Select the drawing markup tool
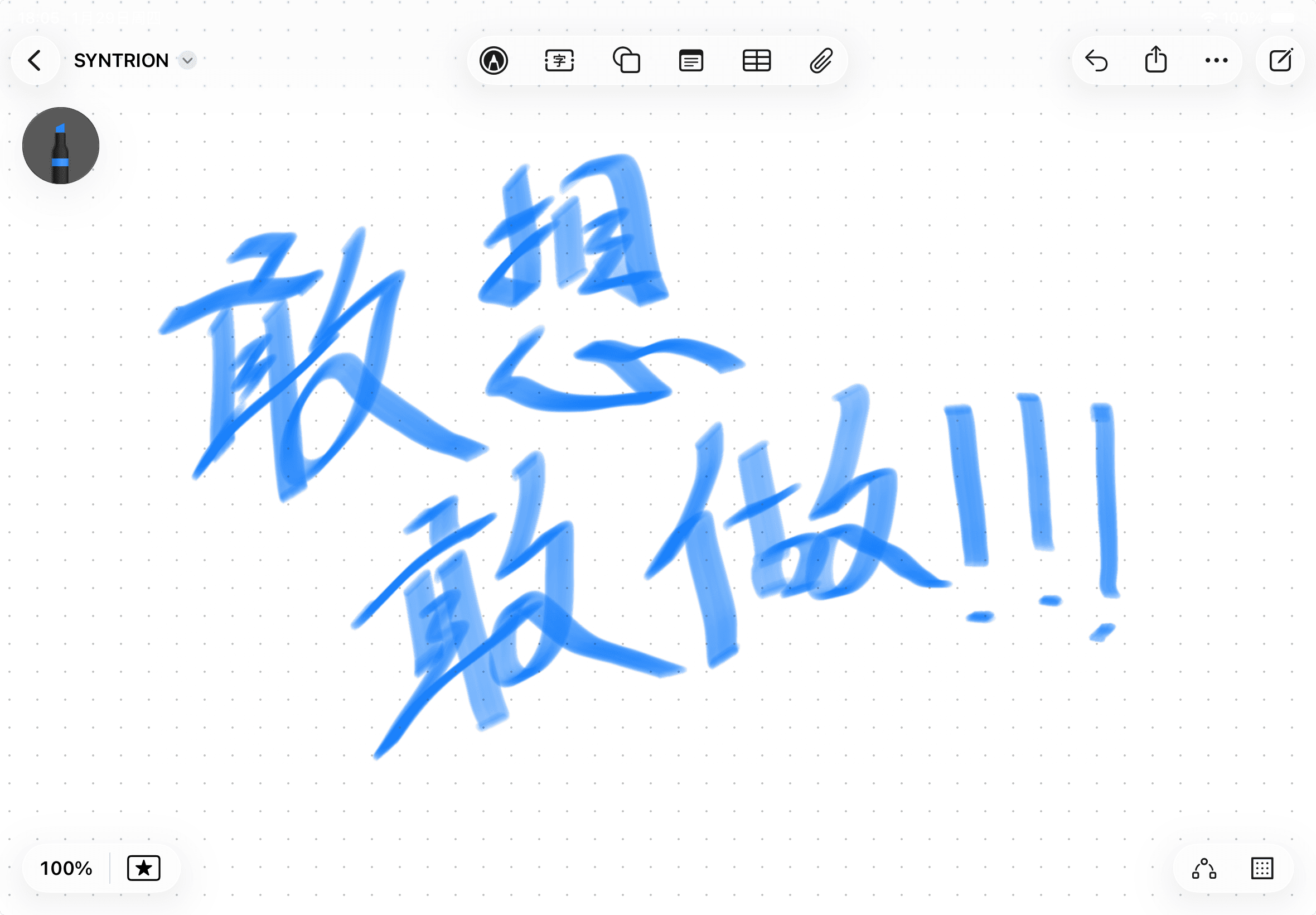 494,60
